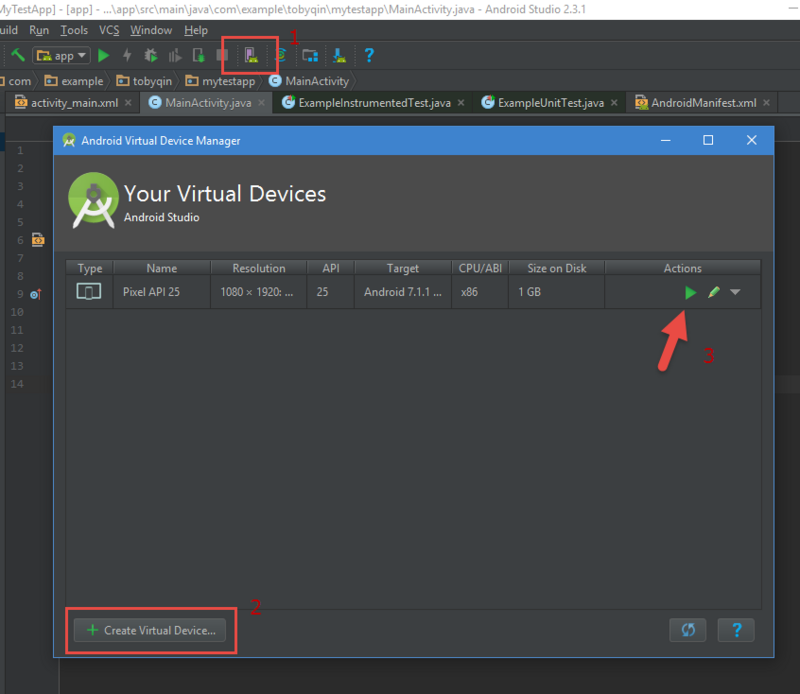Select the mytestapp breadcrumb folder
The width and height of the screenshot is (800, 694).
[220, 81]
